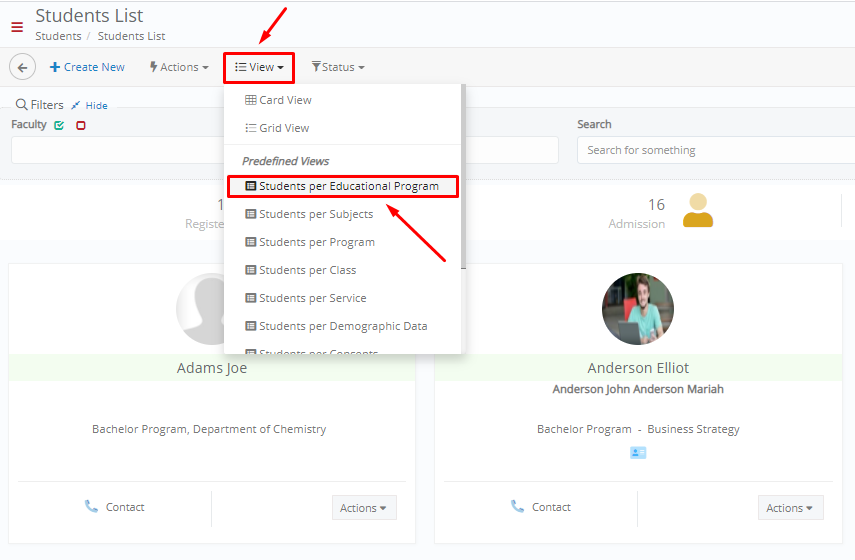
Task: Click Bachelor Program, Department of Chemistry text
Action: tap(209, 429)
